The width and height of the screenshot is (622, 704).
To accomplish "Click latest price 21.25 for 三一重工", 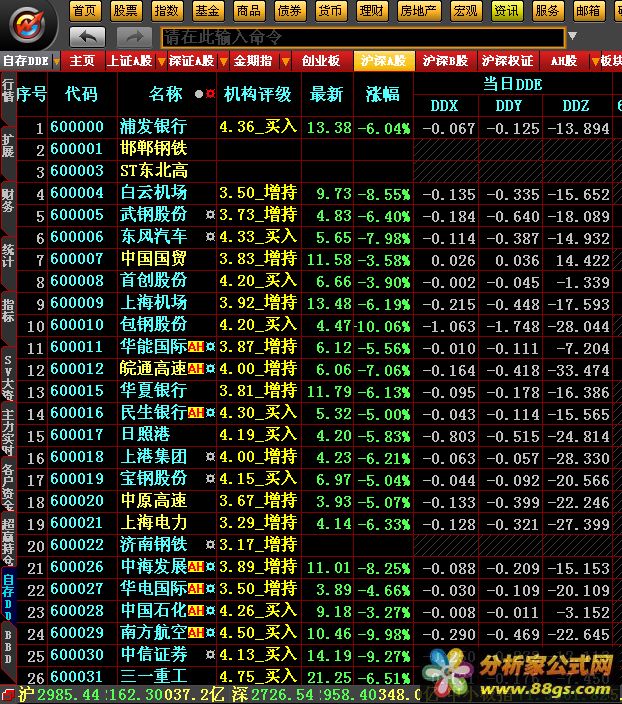I will point(329,677).
